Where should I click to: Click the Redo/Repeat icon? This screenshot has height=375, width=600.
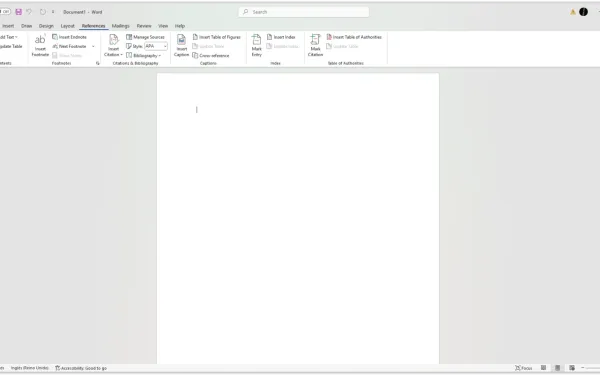(x=42, y=12)
